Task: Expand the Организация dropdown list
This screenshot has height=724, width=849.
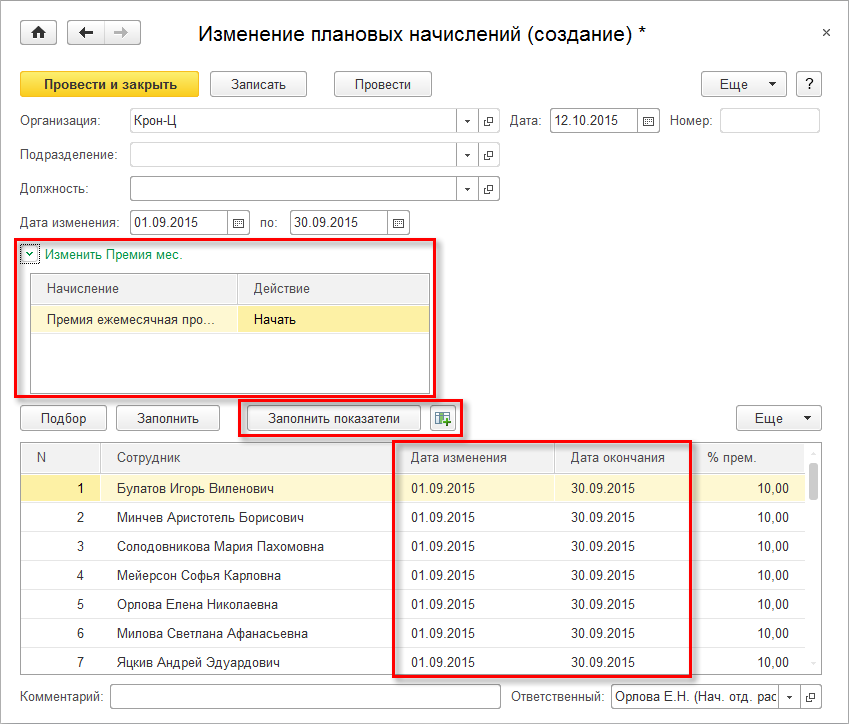Action: click(467, 121)
